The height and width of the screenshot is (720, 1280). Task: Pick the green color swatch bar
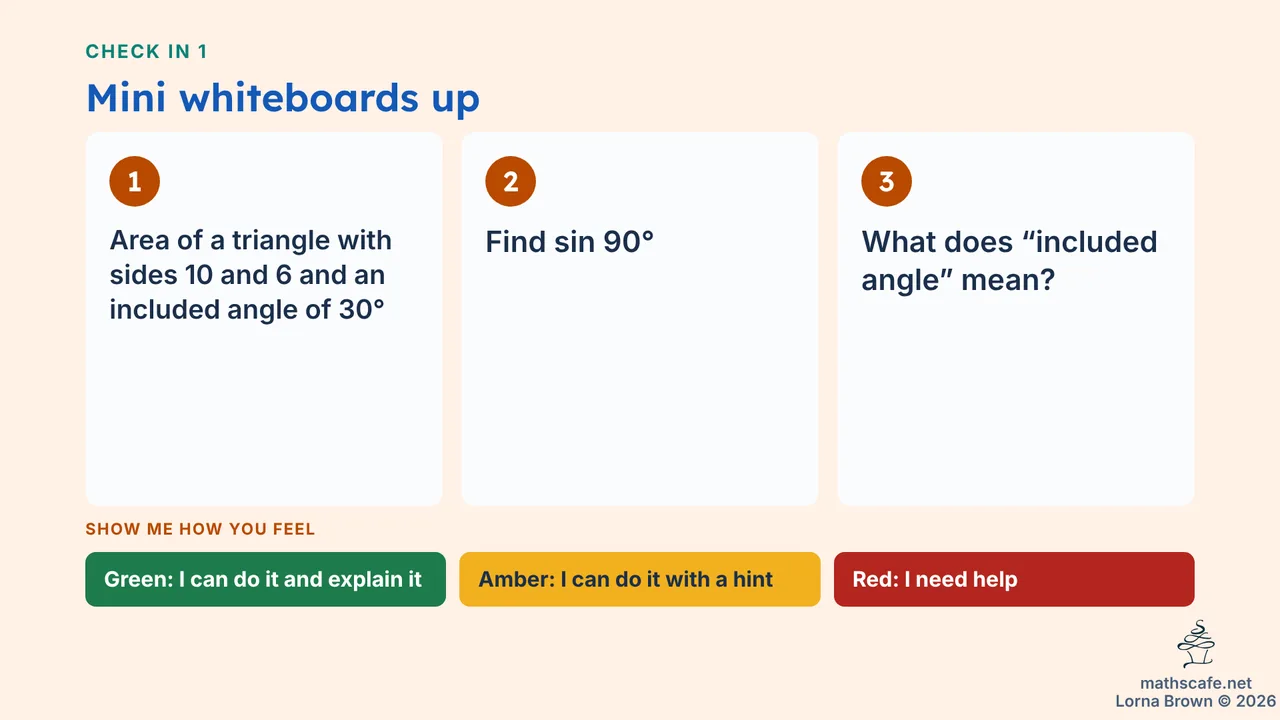coord(266,579)
